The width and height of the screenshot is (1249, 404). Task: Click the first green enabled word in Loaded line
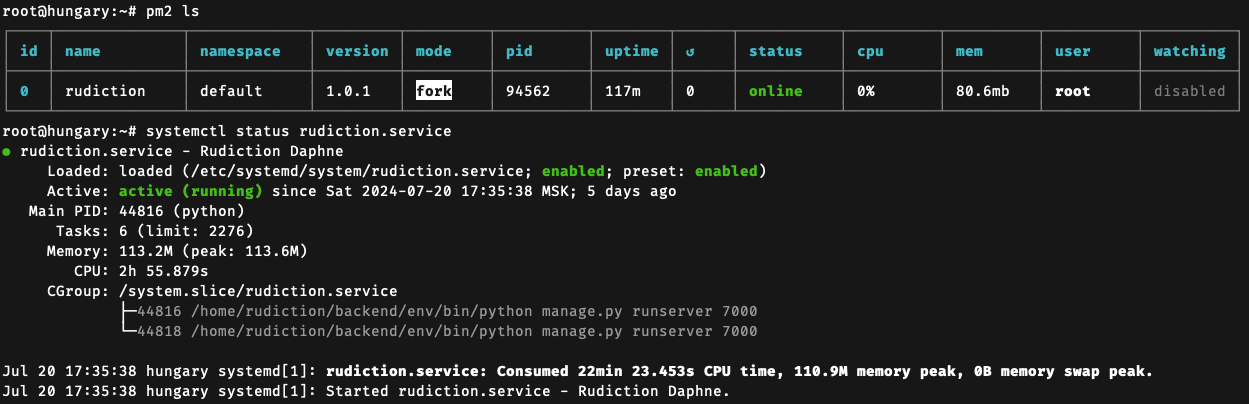[x=574, y=171]
